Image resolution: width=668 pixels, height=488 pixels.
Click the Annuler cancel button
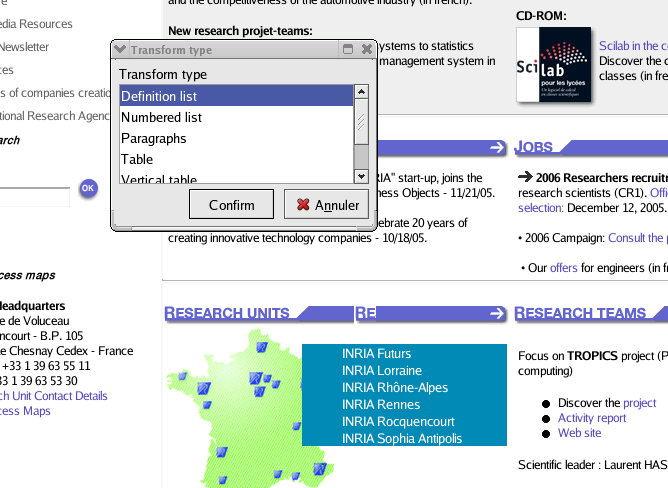pyautogui.click(x=326, y=205)
